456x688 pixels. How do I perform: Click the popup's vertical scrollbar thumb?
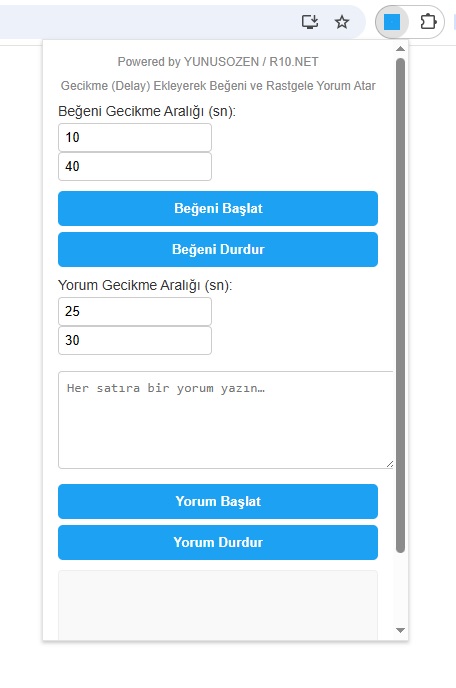point(400,305)
